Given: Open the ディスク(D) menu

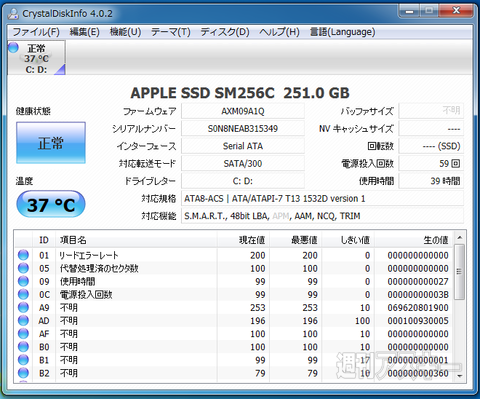Looking at the screenshot, I should 225,32.
